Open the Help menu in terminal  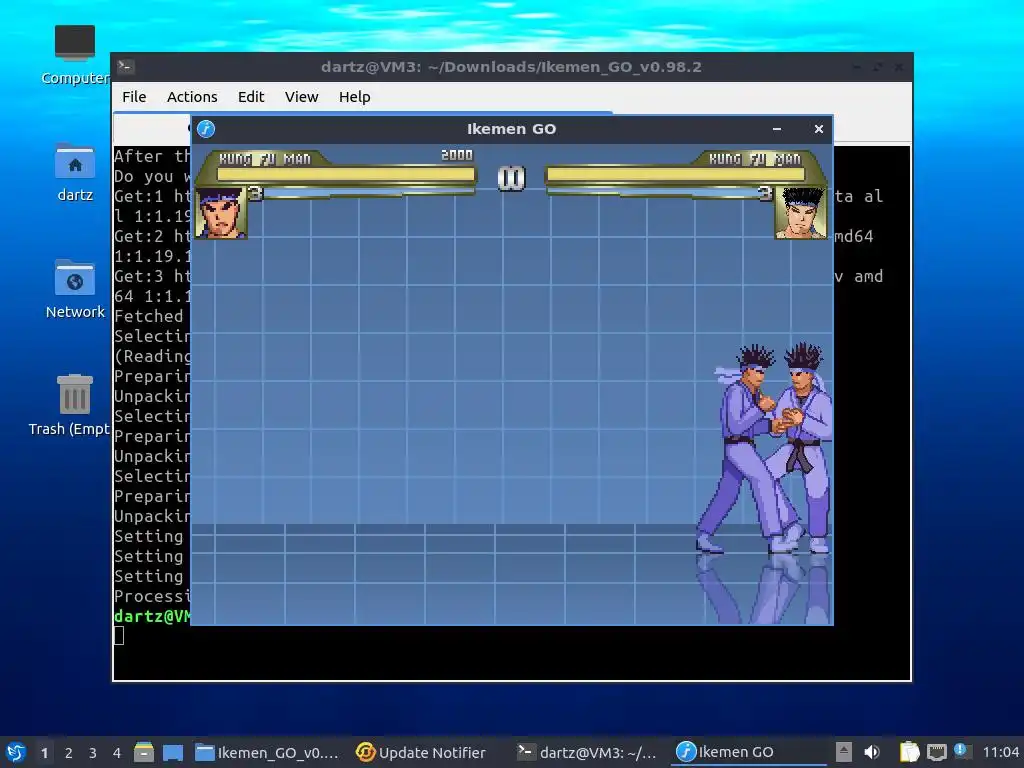point(355,97)
